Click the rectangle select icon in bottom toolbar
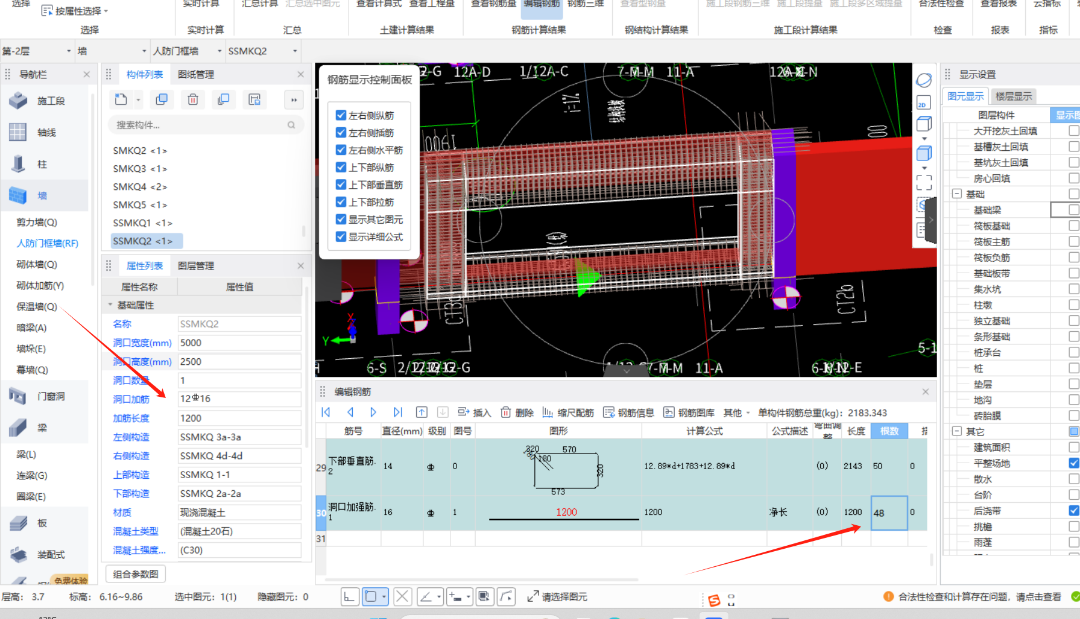 371,596
